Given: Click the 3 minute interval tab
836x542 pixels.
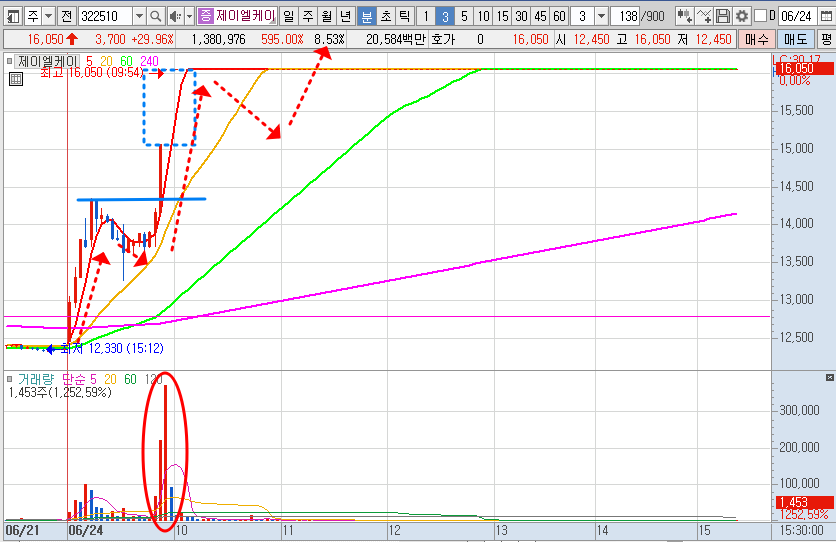Looking at the screenshot, I should [x=445, y=16].
